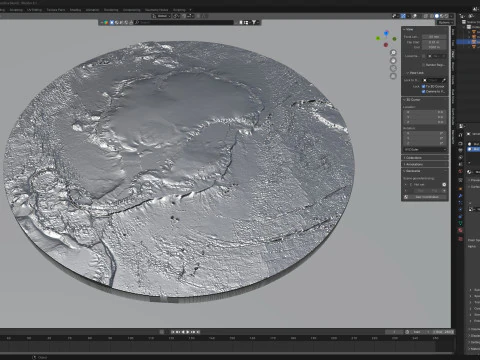The width and height of the screenshot is (480, 360).
Task: Open the Texture Paint workspace tab
Action: (55, 10)
